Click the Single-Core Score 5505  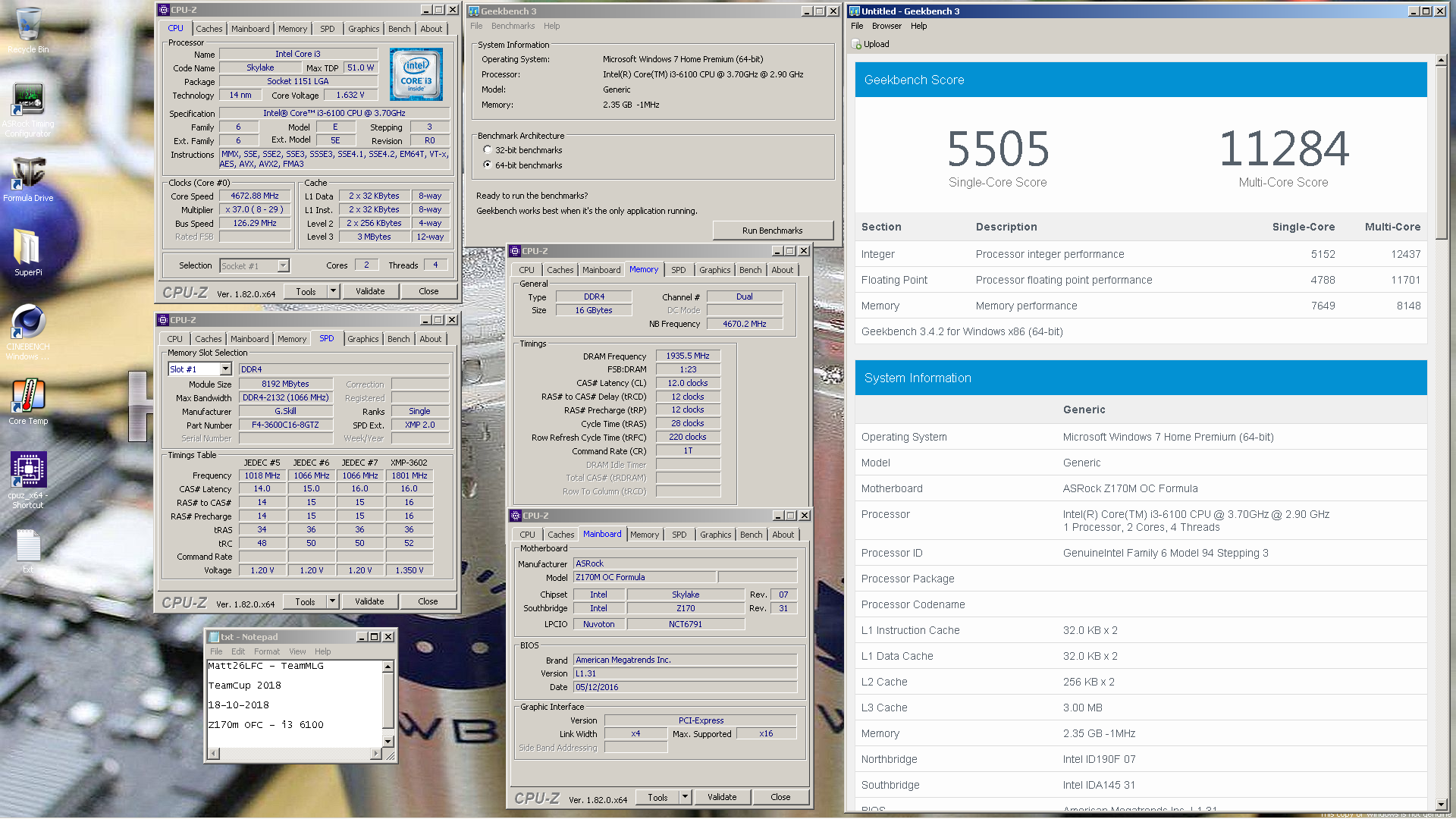click(998, 149)
